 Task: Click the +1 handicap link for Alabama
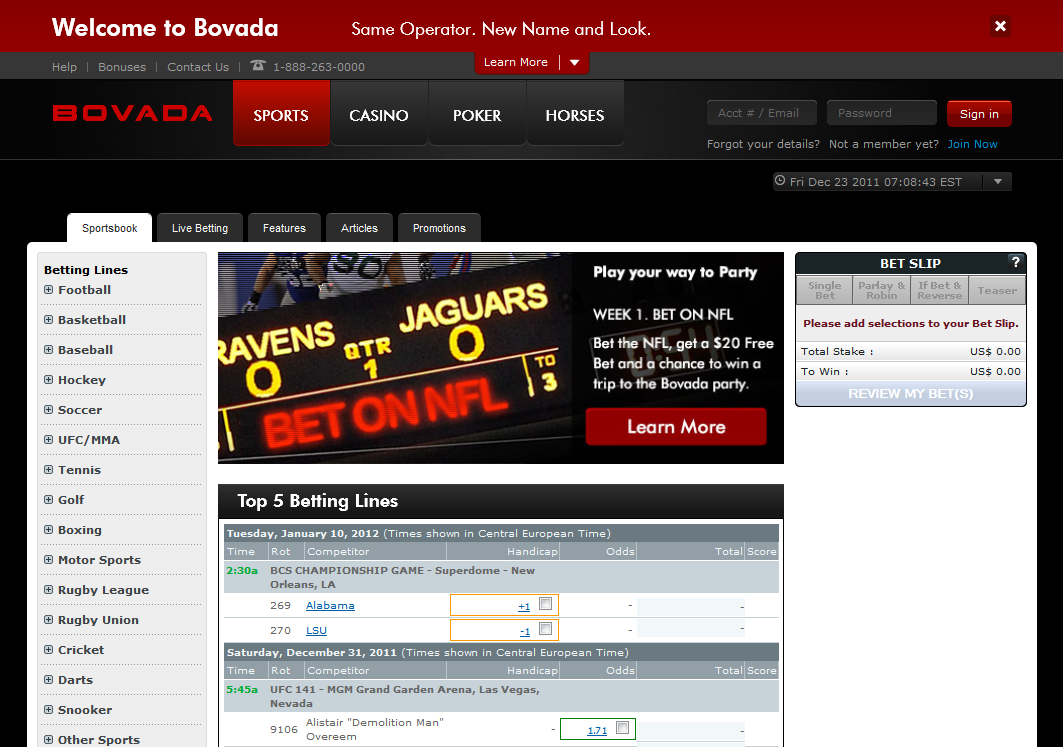point(524,607)
